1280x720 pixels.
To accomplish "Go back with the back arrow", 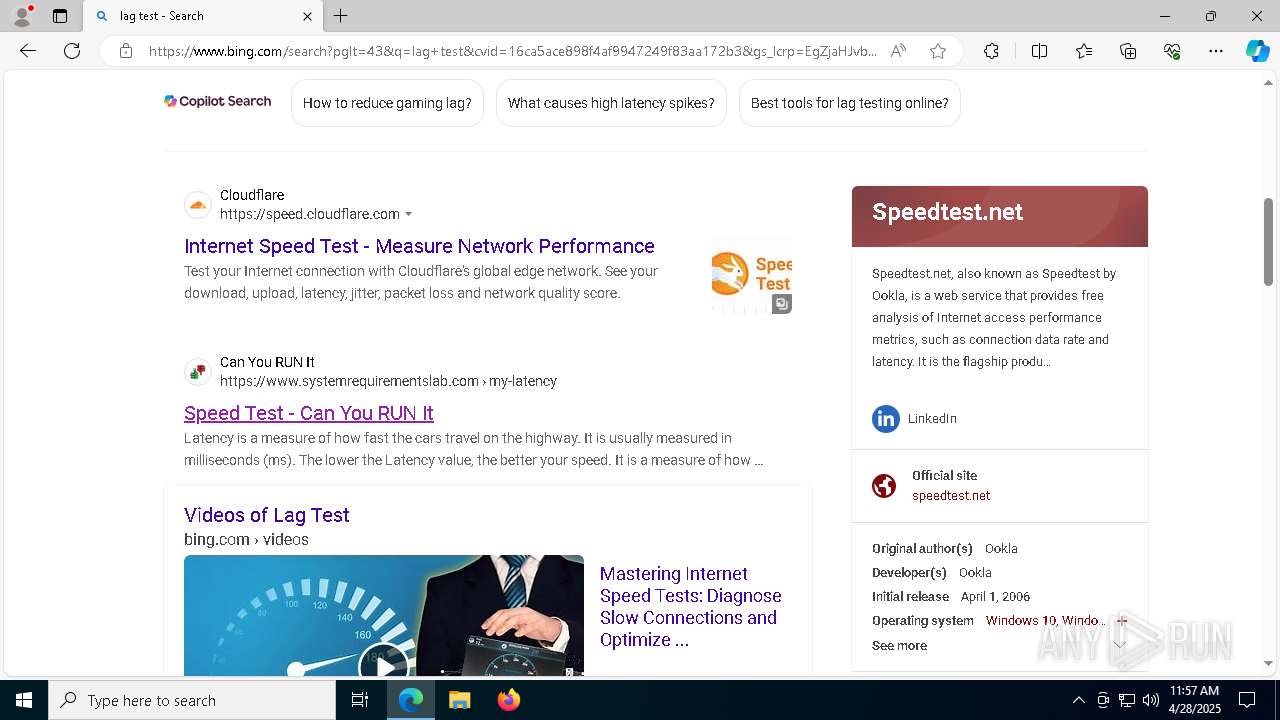I will pos(28,51).
